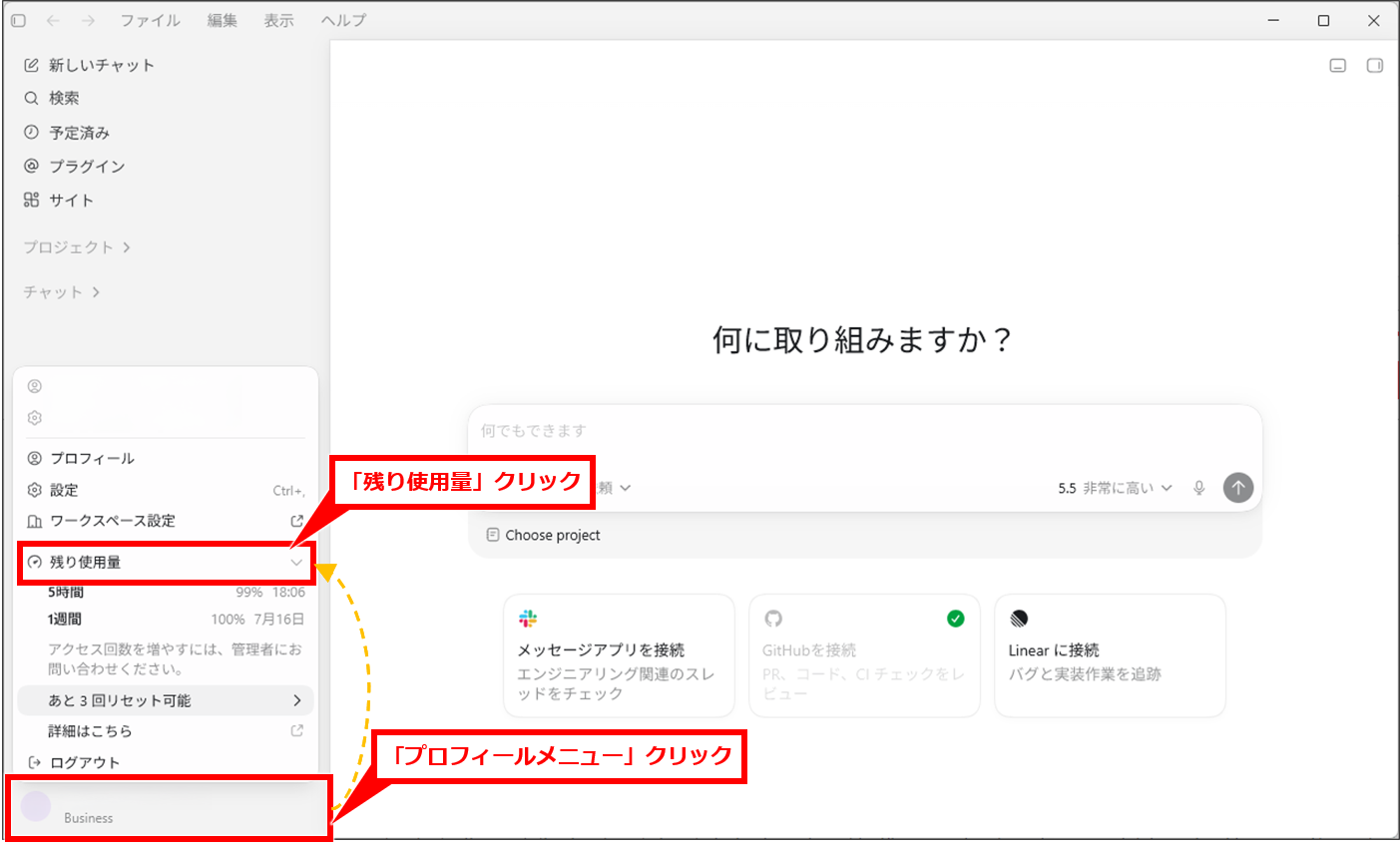
Task: Go back with the left arrow
Action: tap(53, 20)
